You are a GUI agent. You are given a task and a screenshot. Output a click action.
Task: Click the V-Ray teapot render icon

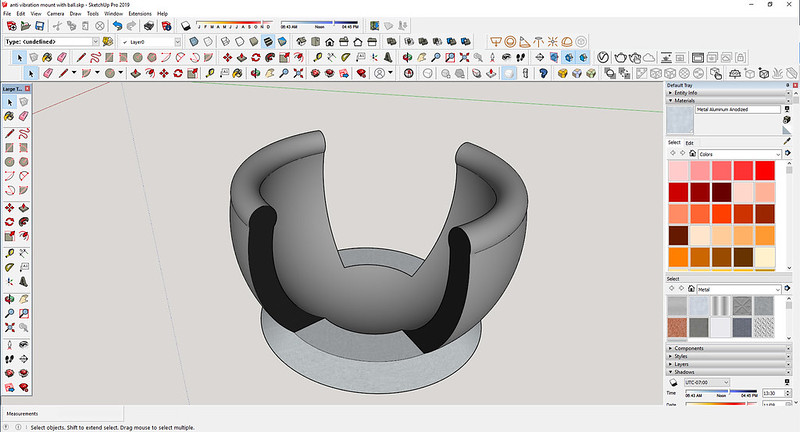(620, 58)
